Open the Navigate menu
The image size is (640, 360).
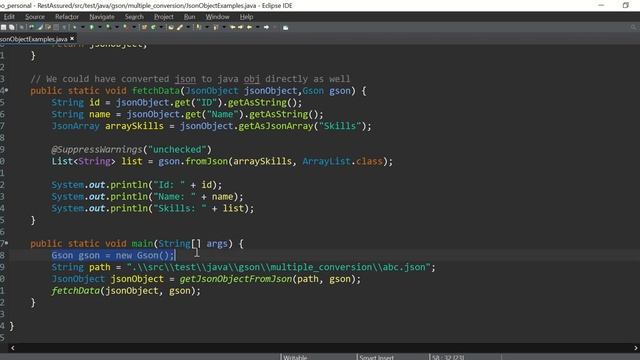[x=102, y=17]
